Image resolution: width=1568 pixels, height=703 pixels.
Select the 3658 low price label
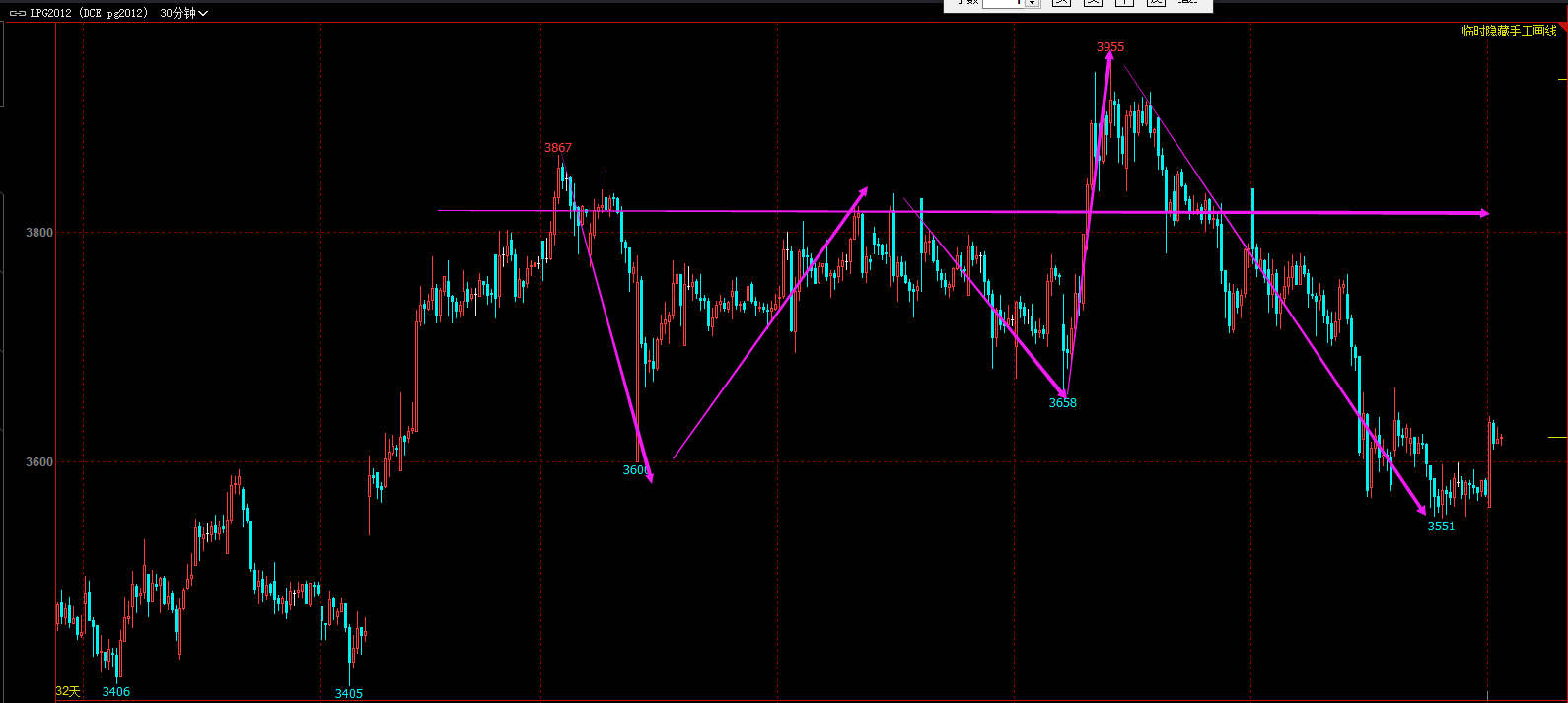pyautogui.click(x=1062, y=403)
